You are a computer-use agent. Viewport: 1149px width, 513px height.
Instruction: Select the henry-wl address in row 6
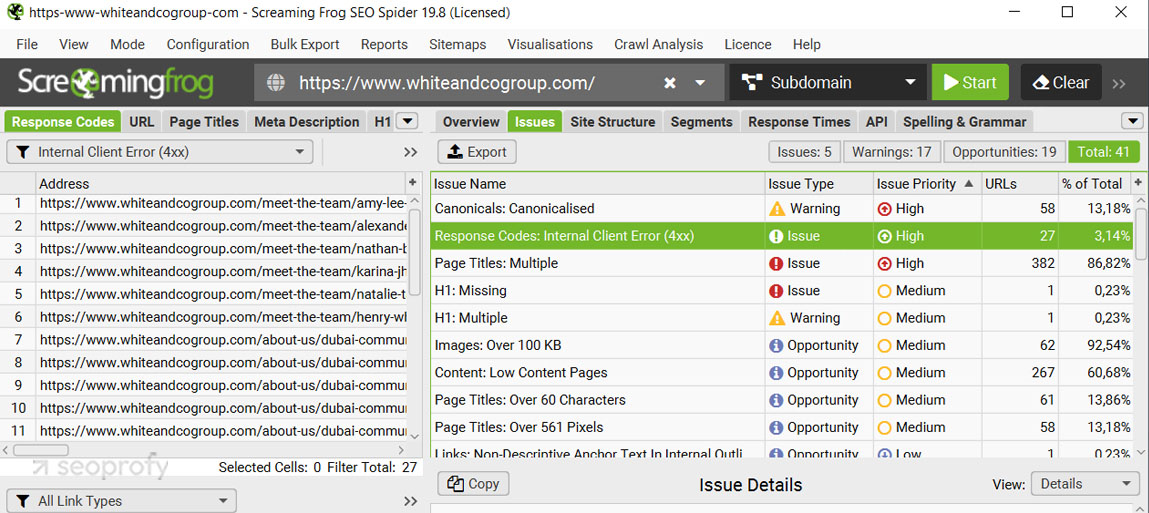point(223,317)
